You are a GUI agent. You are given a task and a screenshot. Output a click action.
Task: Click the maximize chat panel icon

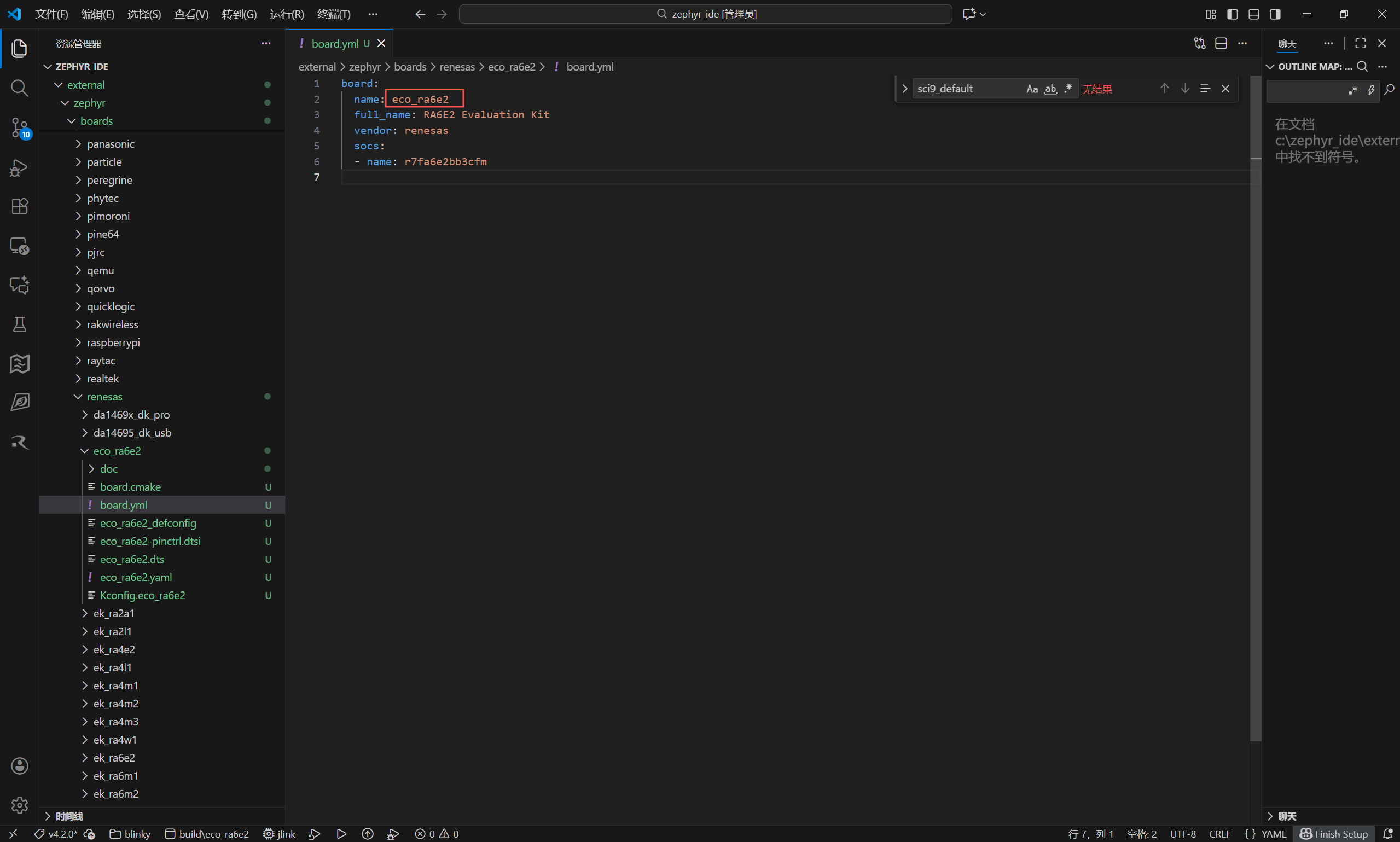point(1360,44)
